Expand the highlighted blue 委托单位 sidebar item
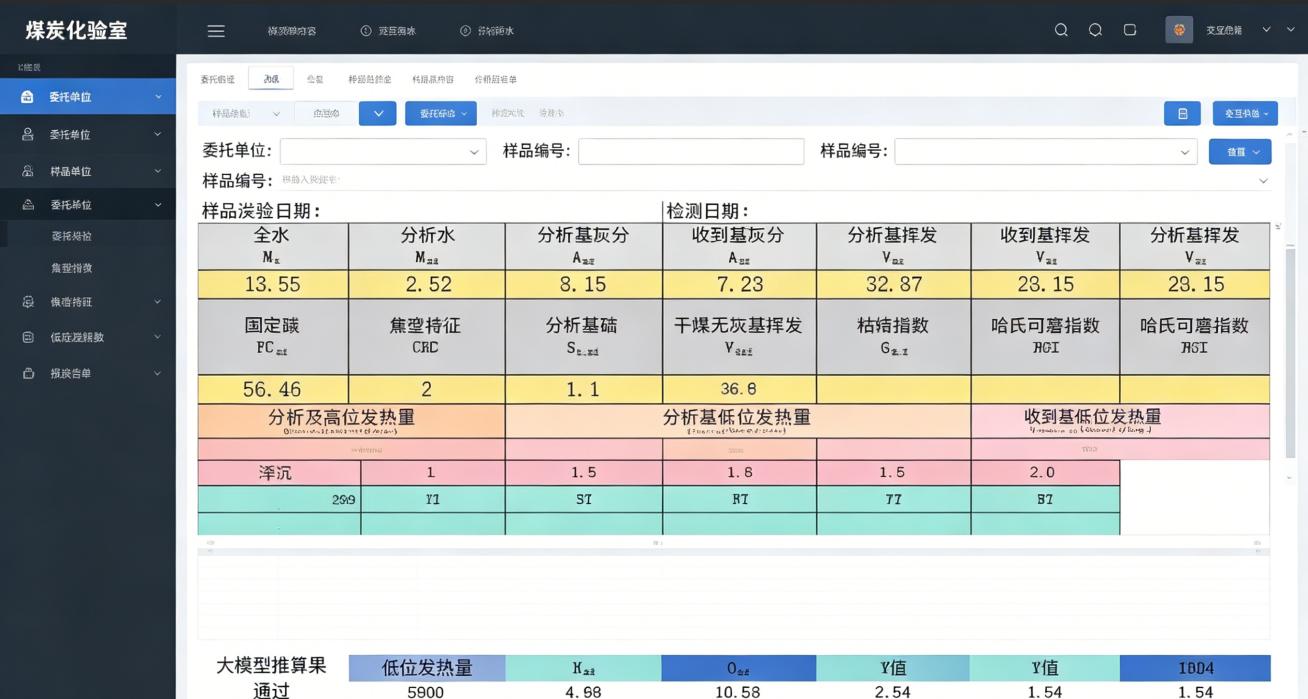This screenshot has height=699, width=1308. coord(88,97)
